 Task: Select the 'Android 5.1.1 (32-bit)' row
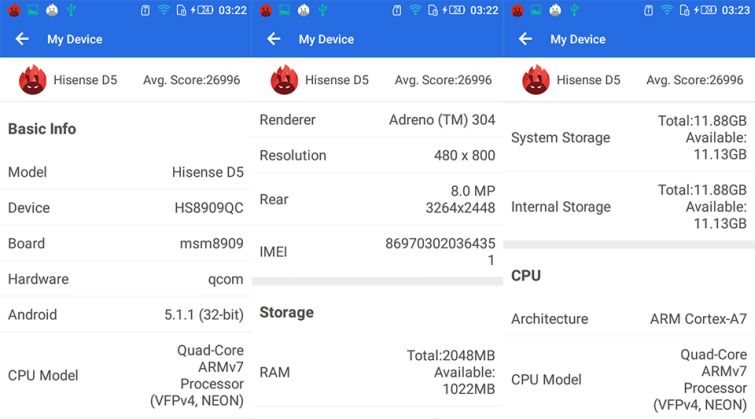click(x=126, y=314)
